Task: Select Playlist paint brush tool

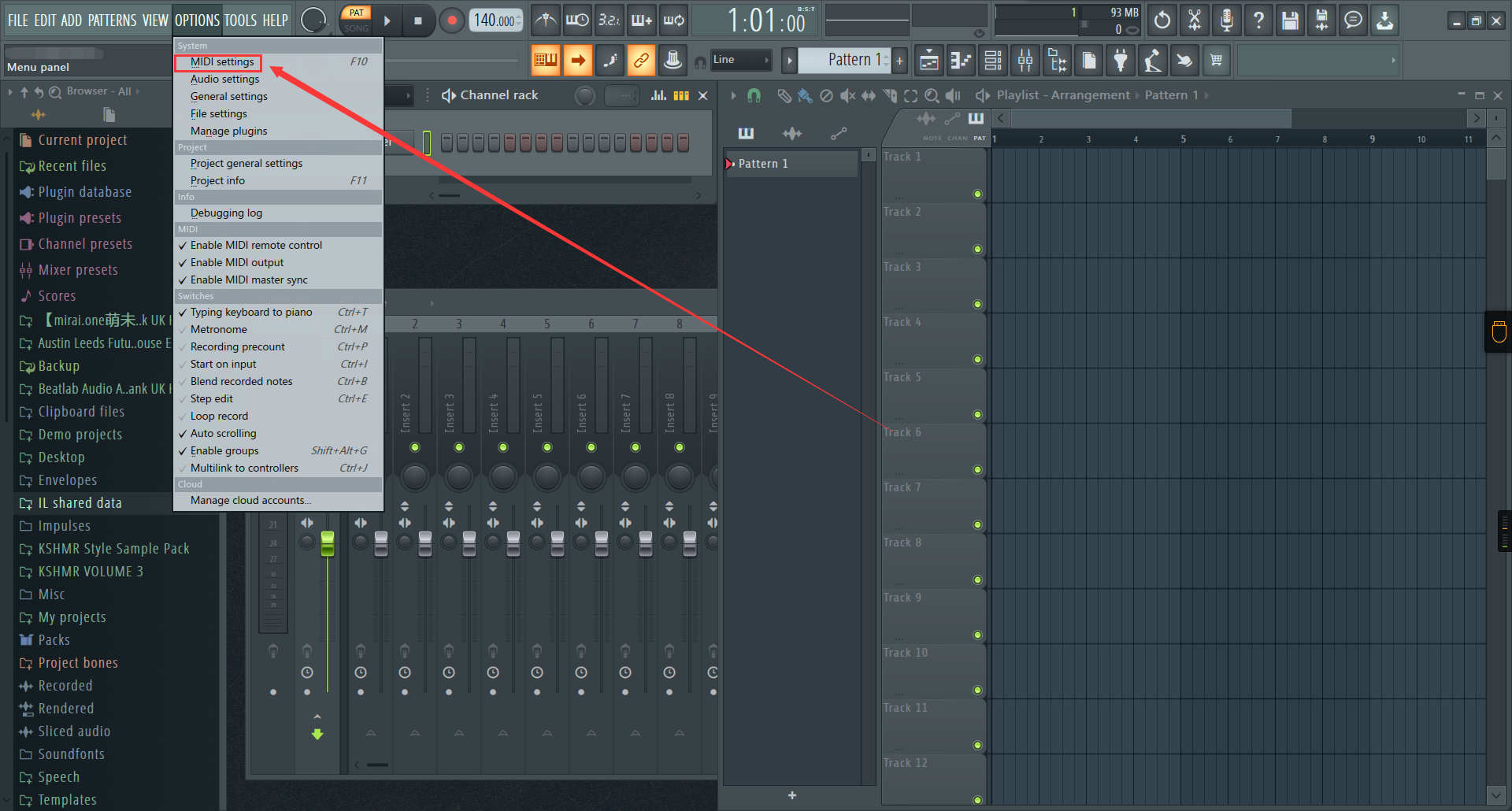Action: click(804, 95)
